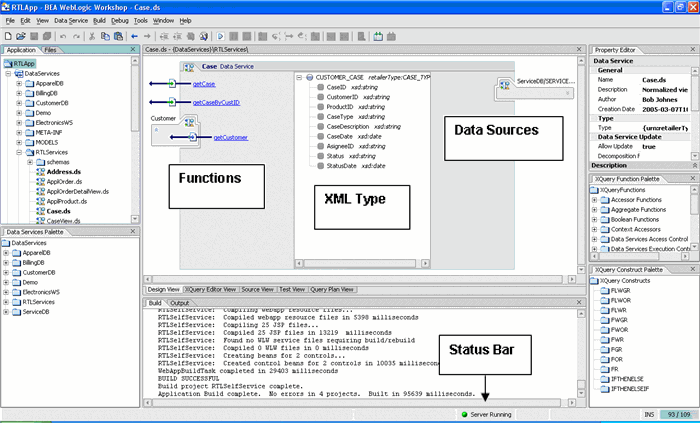Expand the schemas folder

click(29, 162)
